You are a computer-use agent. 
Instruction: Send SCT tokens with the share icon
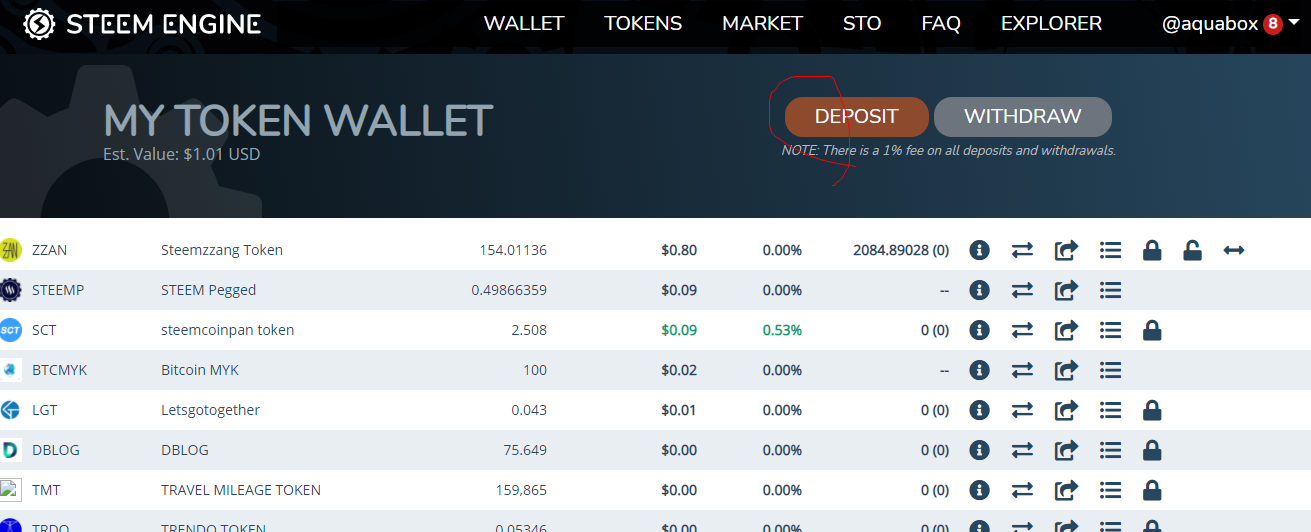1066,330
